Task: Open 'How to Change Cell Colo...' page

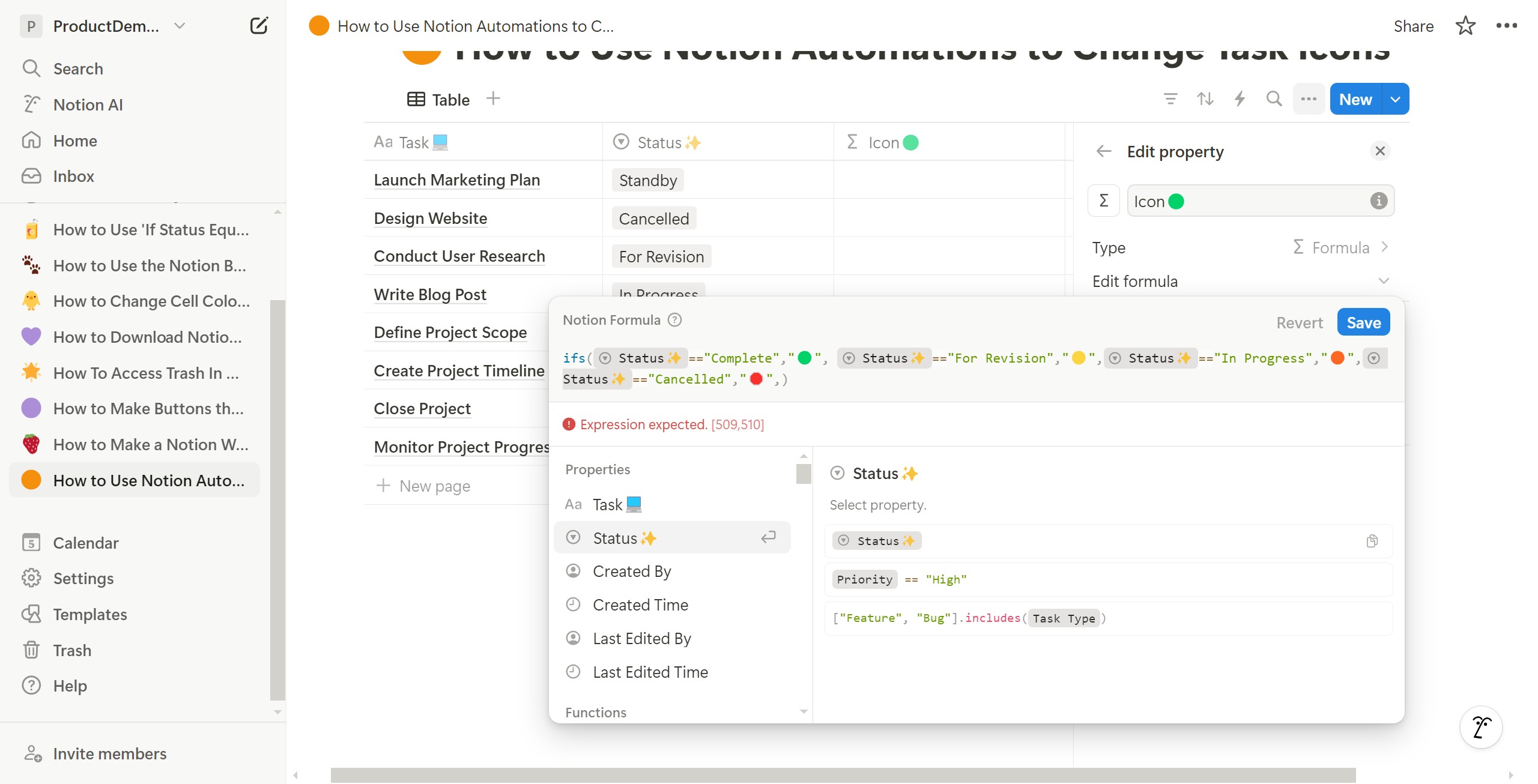Action: click(135, 301)
